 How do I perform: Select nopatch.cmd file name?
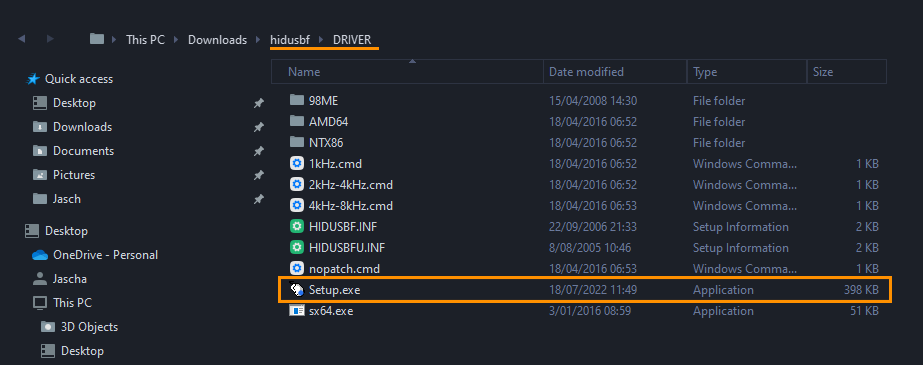click(344, 269)
